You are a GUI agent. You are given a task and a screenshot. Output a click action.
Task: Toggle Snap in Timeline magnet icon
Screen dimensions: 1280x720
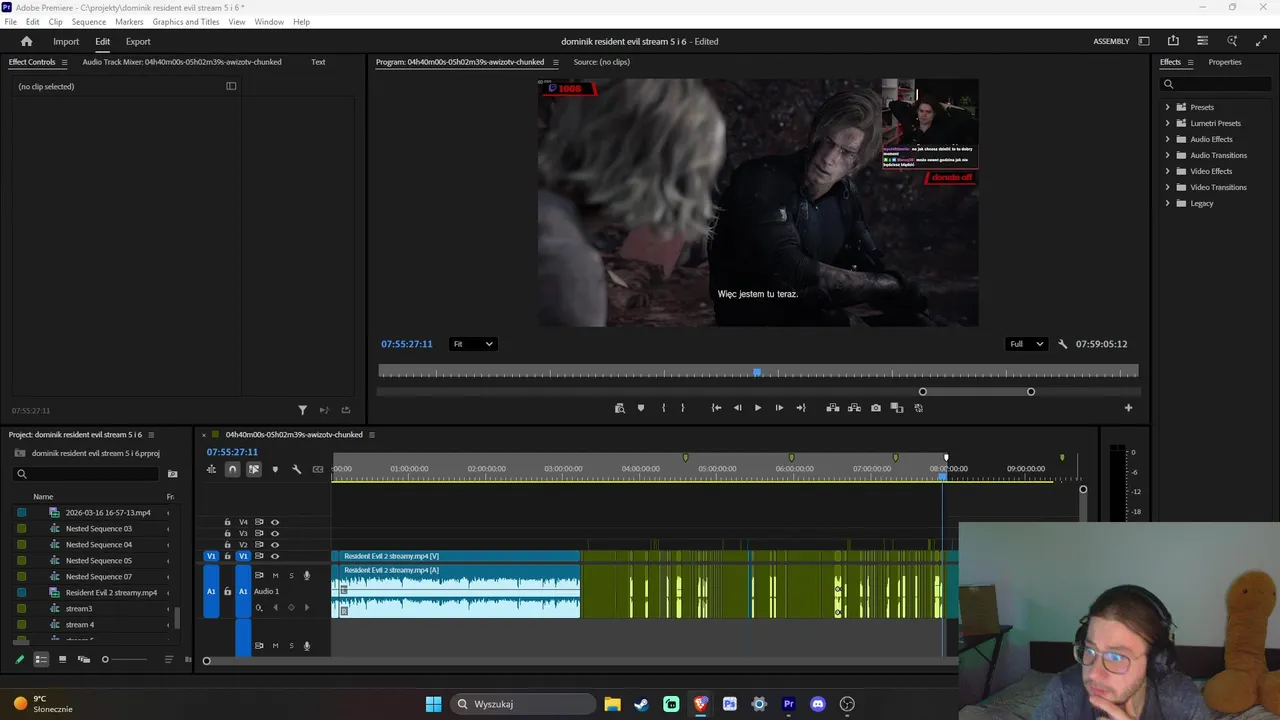click(232, 469)
